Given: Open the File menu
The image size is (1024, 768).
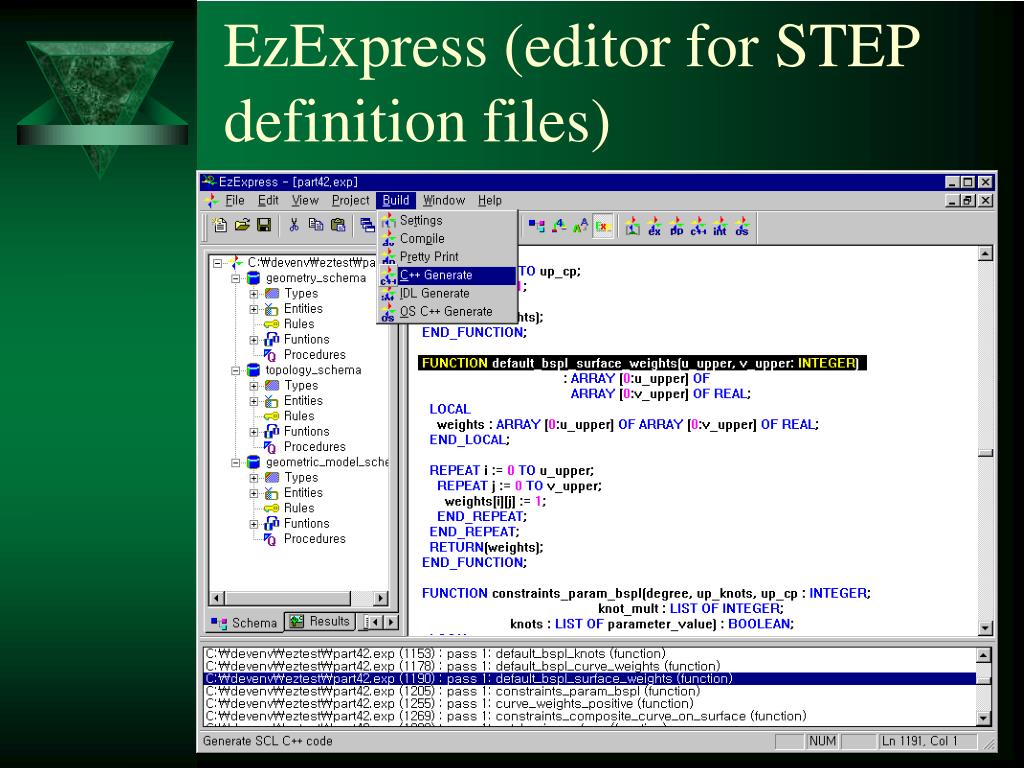Looking at the screenshot, I should 234,200.
